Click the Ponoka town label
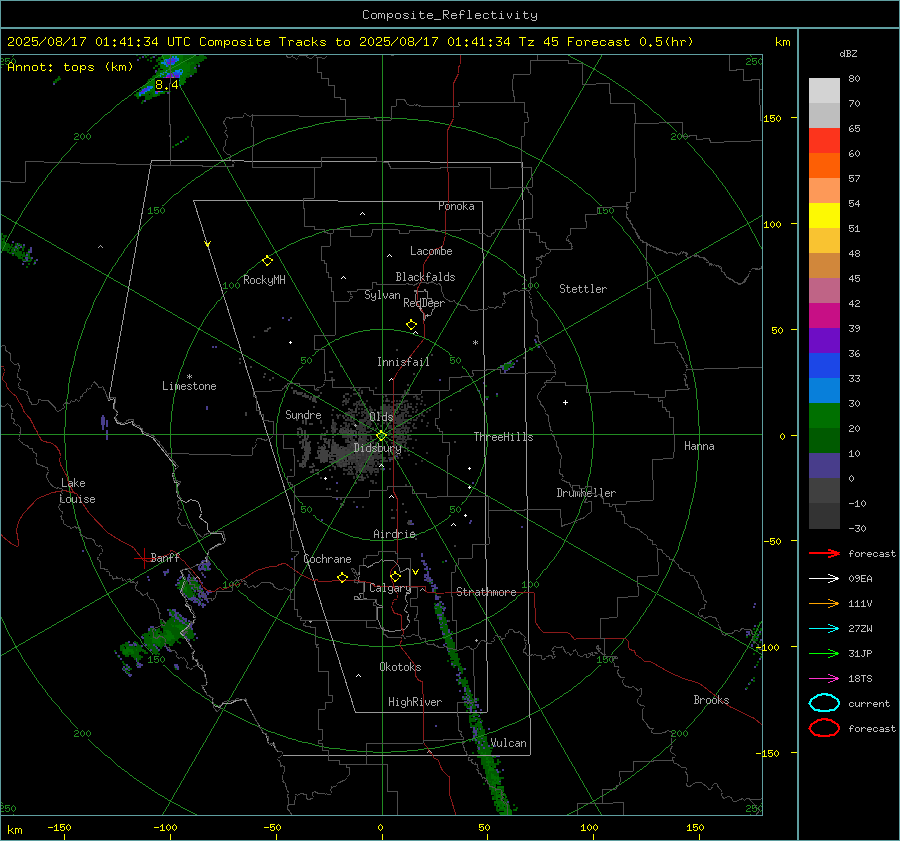Image resolution: width=900 pixels, height=841 pixels. pyautogui.click(x=456, y=206)
